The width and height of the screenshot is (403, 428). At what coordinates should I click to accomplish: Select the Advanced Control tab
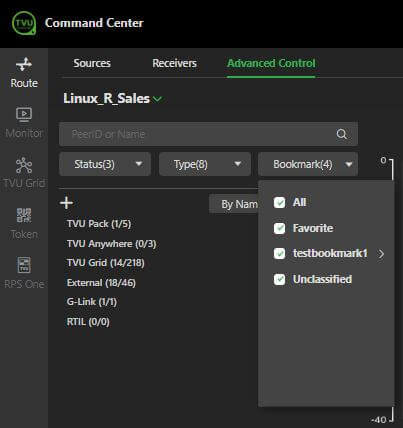pos(271,63)
